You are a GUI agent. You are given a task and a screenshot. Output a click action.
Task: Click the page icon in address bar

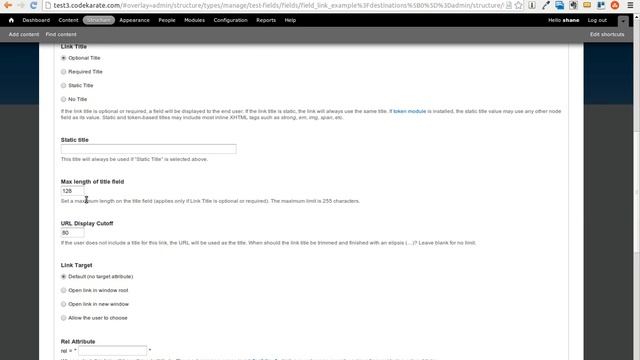pos(48,5)
